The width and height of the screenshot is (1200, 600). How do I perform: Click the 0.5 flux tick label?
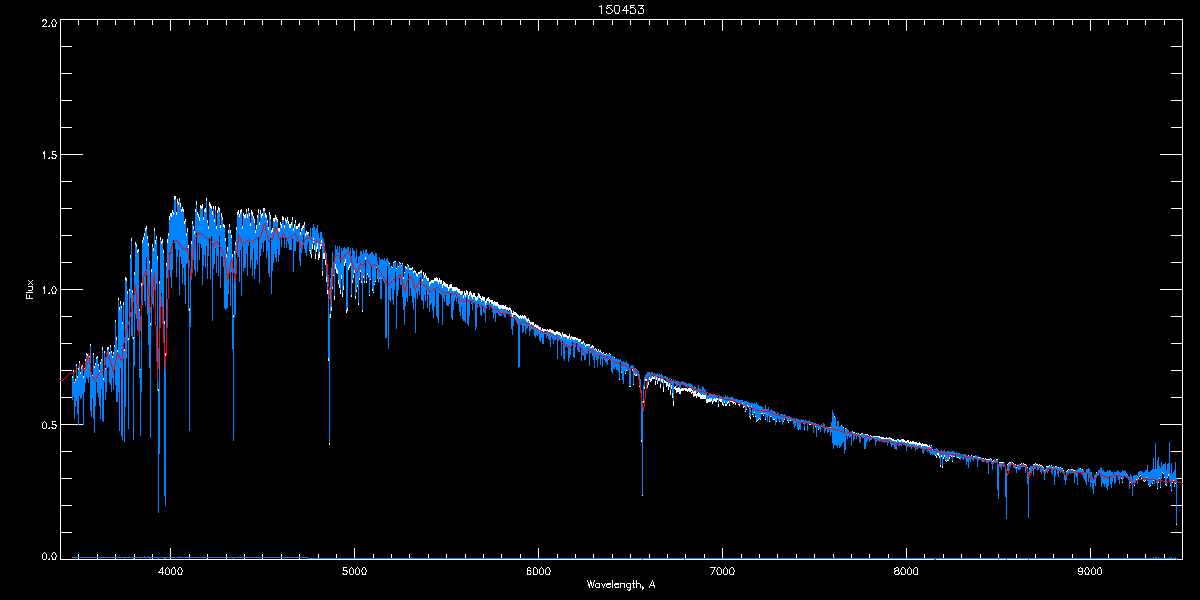(x=49, y=424)
